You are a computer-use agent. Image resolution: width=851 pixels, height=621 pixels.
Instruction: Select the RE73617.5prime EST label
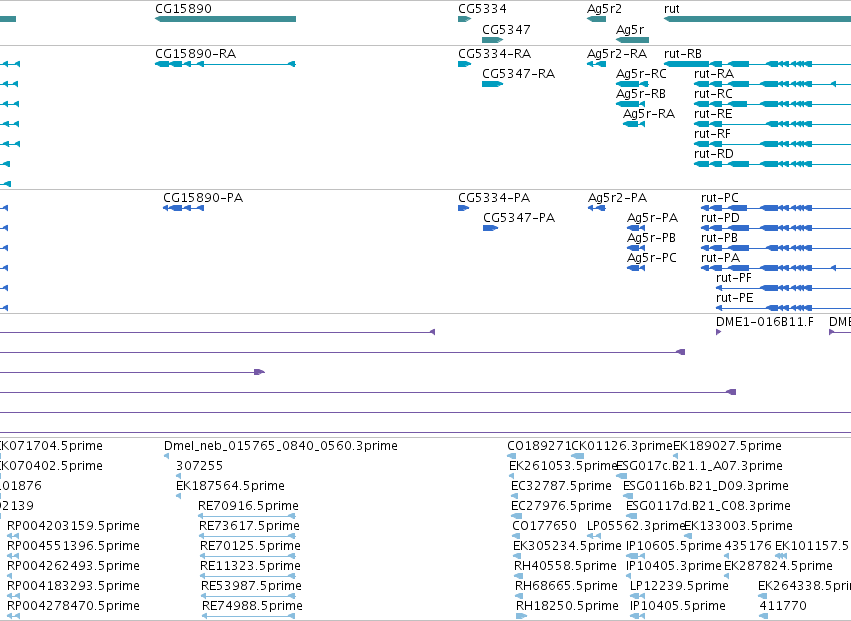249,526
